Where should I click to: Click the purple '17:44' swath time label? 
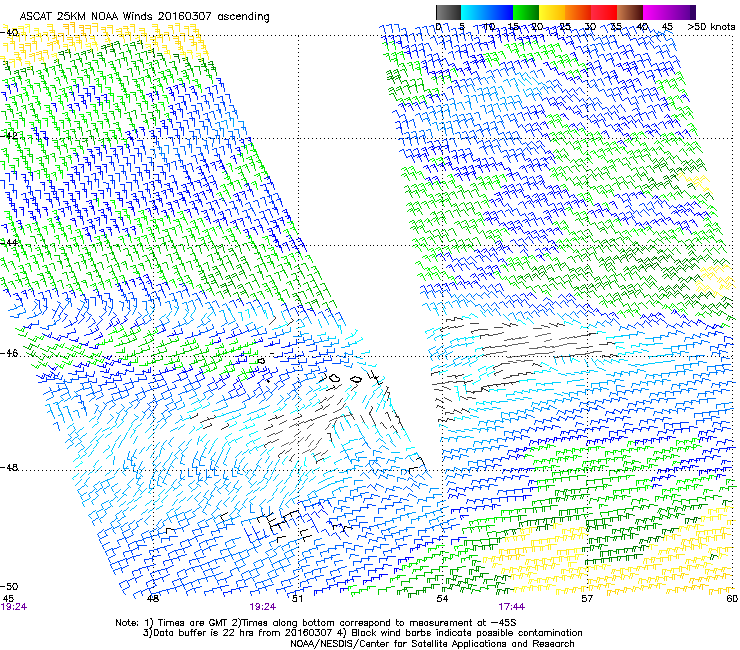point(512,607)
